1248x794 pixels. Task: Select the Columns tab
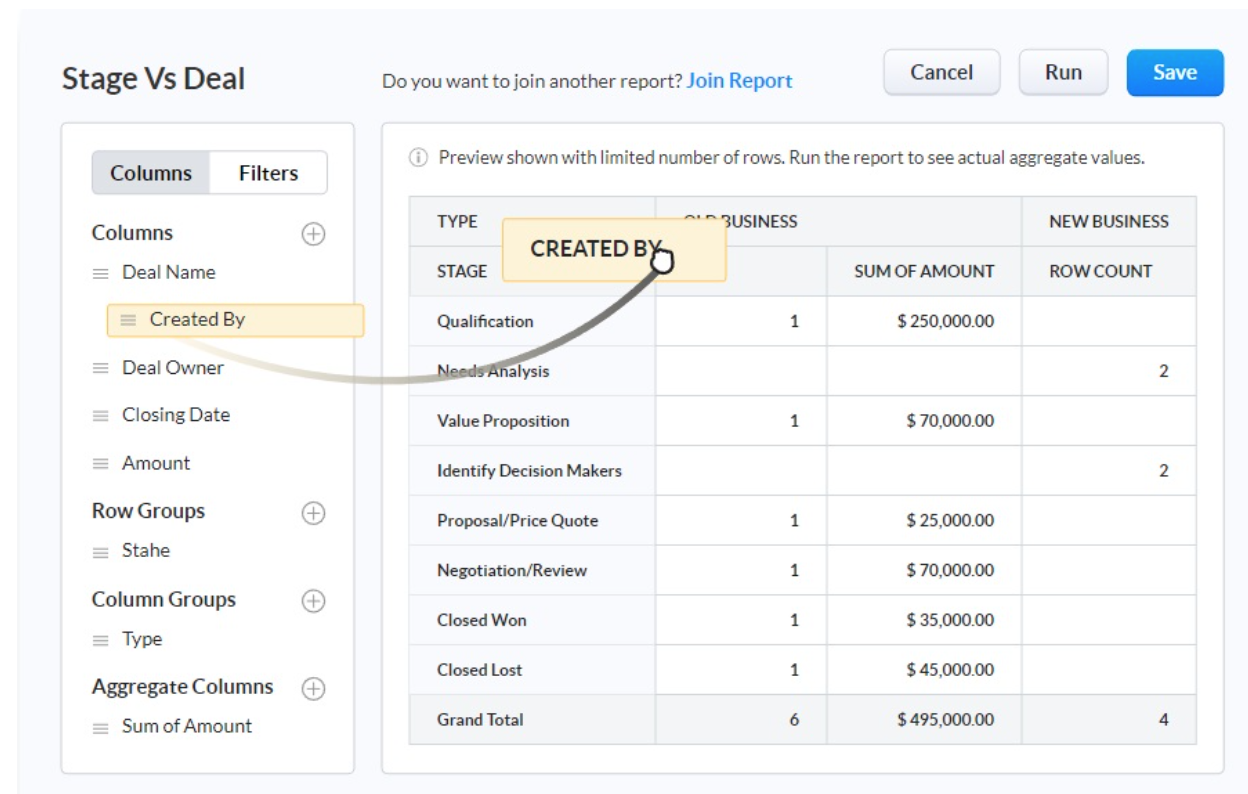[151, 173]
